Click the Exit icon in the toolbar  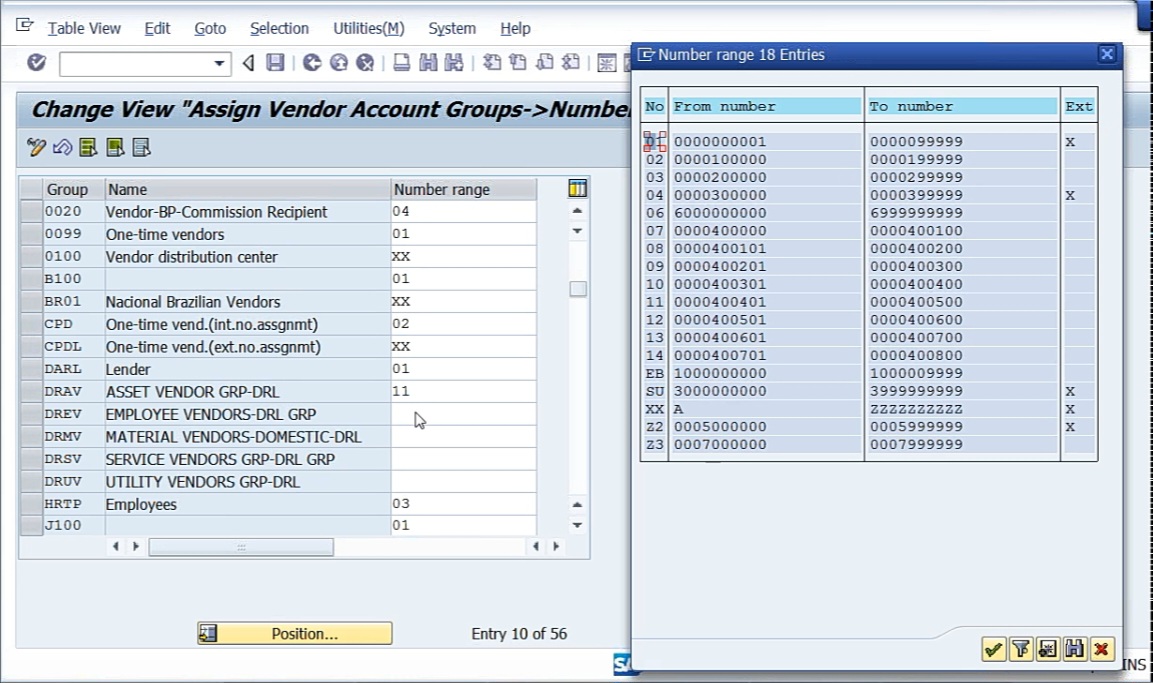point(338,63)
